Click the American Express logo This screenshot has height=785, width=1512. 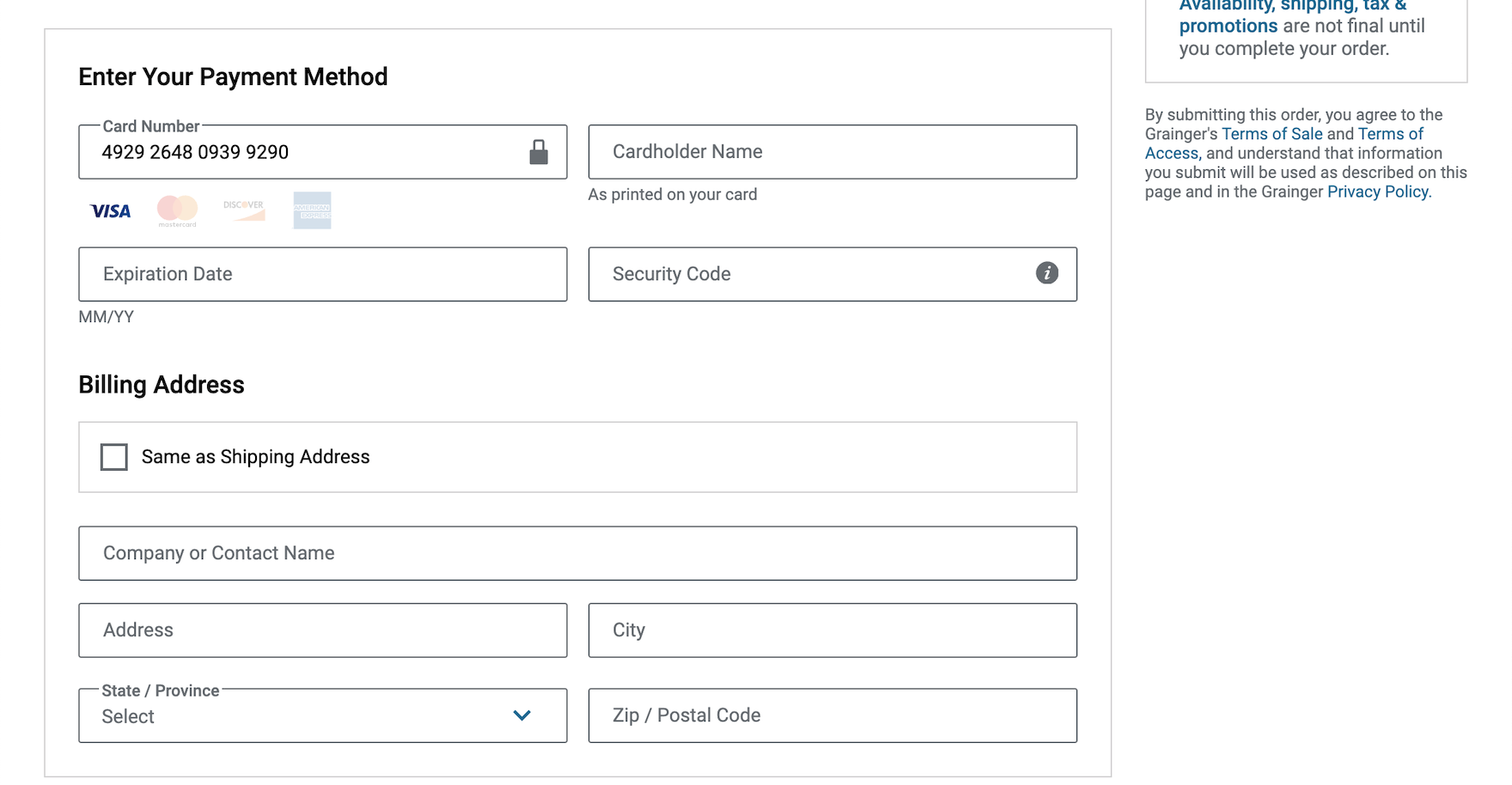[x=312, y=210]
